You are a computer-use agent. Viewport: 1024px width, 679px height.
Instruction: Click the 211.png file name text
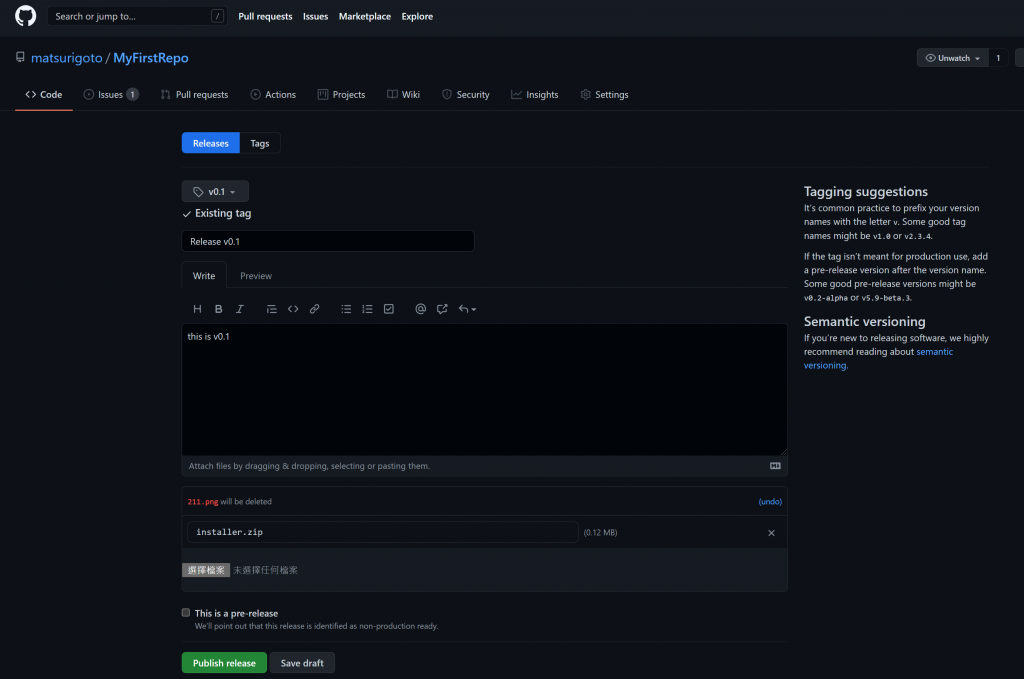click(x=202, y=501)
